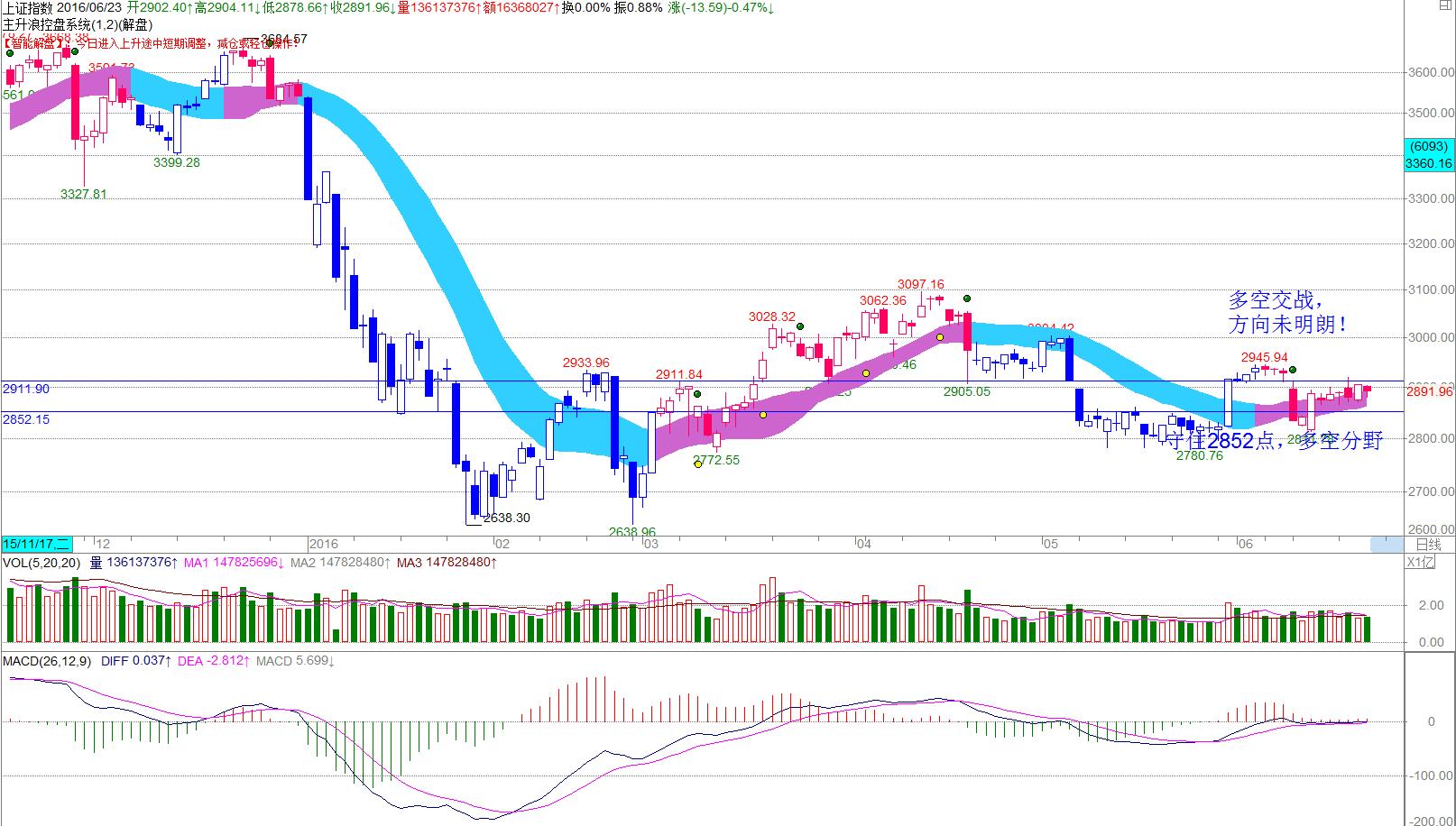Viewport: 1456px width, 826px height.
Task: Select the date 2016/06/23 in the header
Action: [x=91, y=7]
